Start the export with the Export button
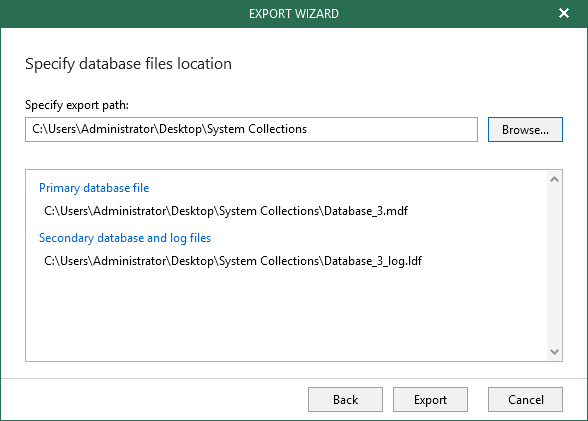Screen dimensions: 588x421 click(430, 400)
